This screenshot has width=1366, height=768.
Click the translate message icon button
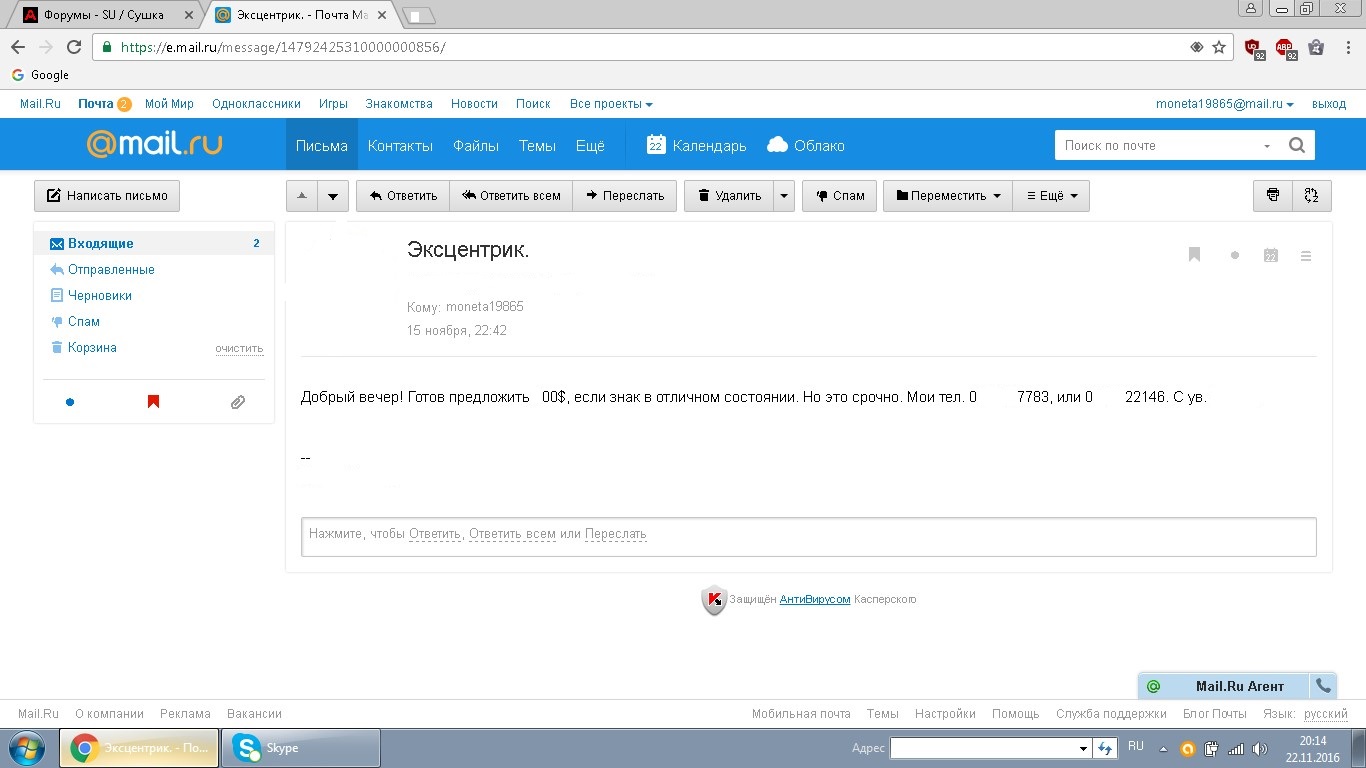pyautogui.click(x=1311, y=196)
